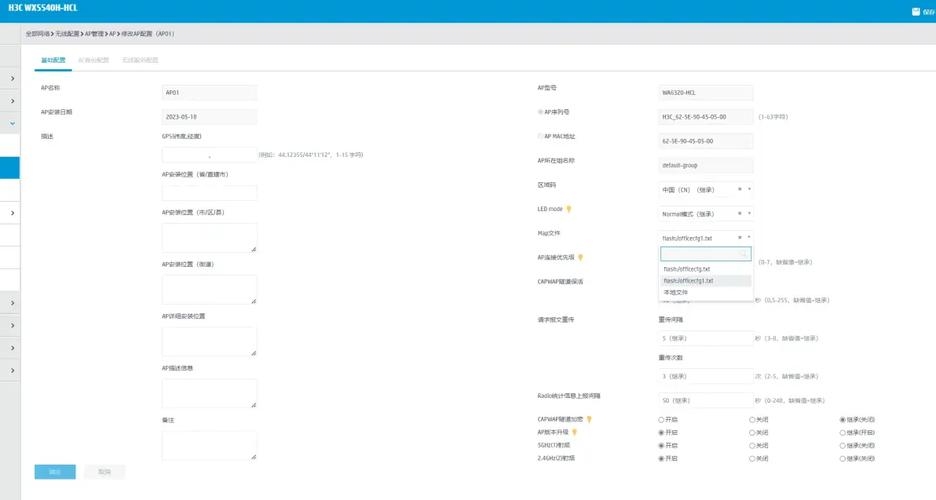Set AP版本升级 to 关闭
This screenshot has width=936, height=500.
pyautogui.click(x=752, y=433)
